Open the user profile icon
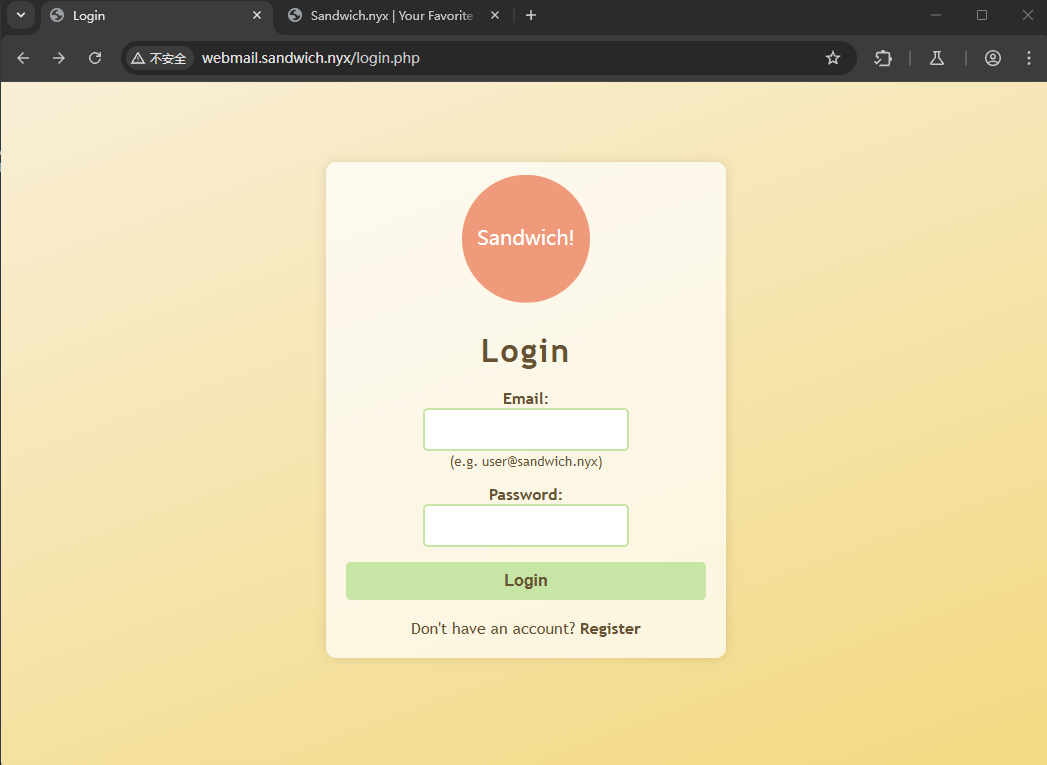Screen dimensions: 1047x765 (x=992, y=58)
